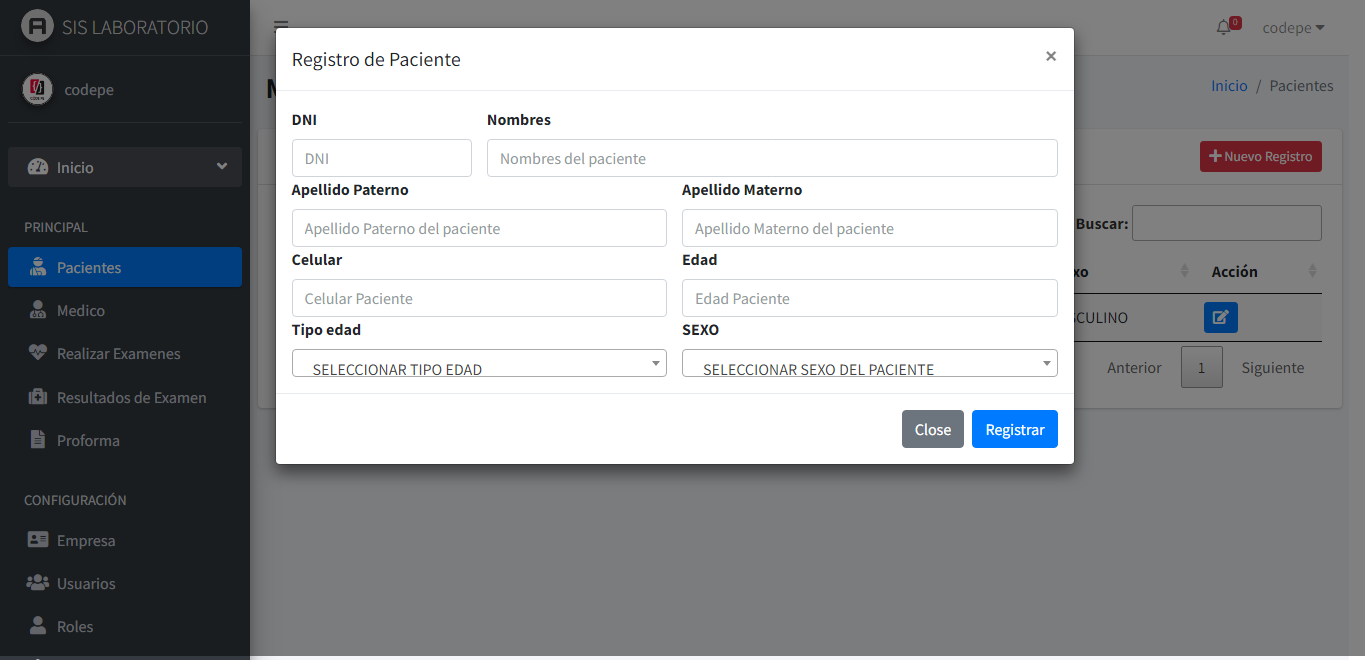Click the Empresa card icon
This screenshot has width=1365, height=660.
pos(38,540)
